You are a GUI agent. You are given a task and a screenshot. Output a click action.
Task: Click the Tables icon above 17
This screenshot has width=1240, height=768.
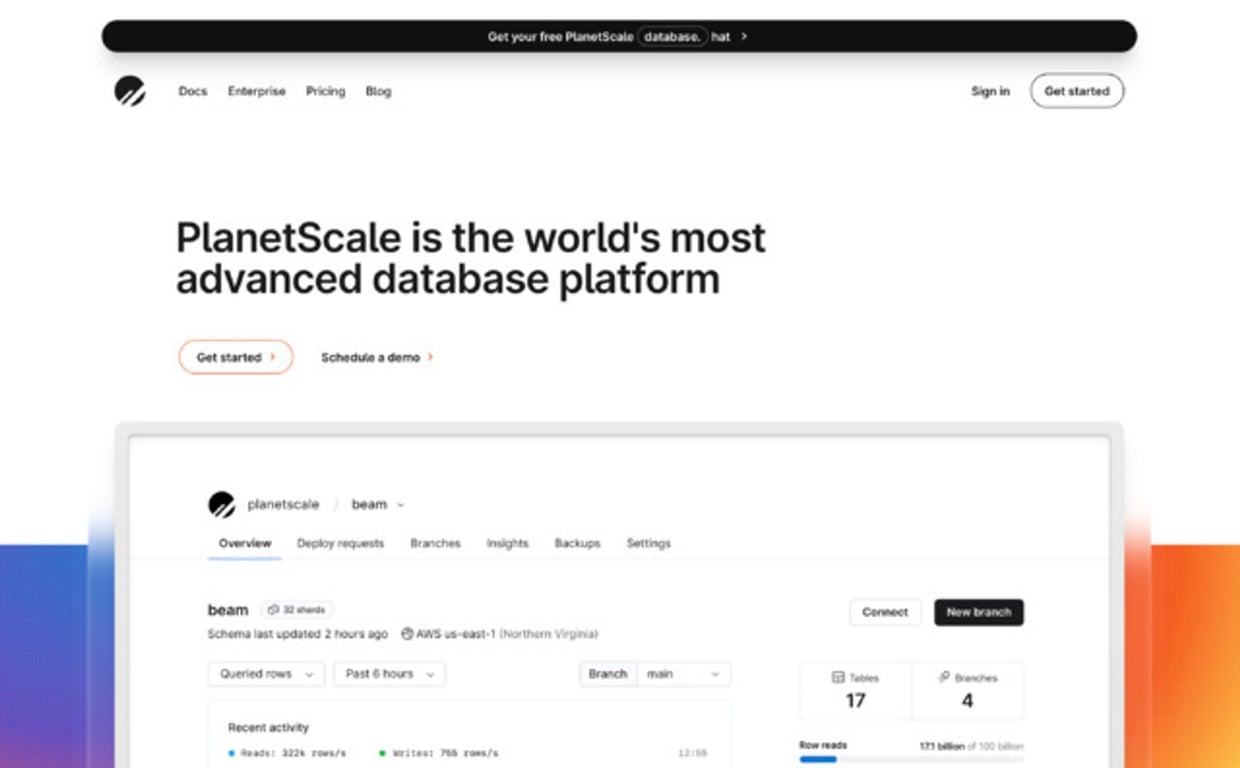(838, 677)
